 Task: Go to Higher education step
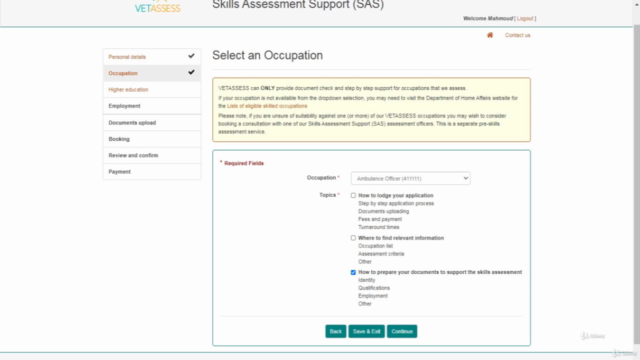(152, 89)
